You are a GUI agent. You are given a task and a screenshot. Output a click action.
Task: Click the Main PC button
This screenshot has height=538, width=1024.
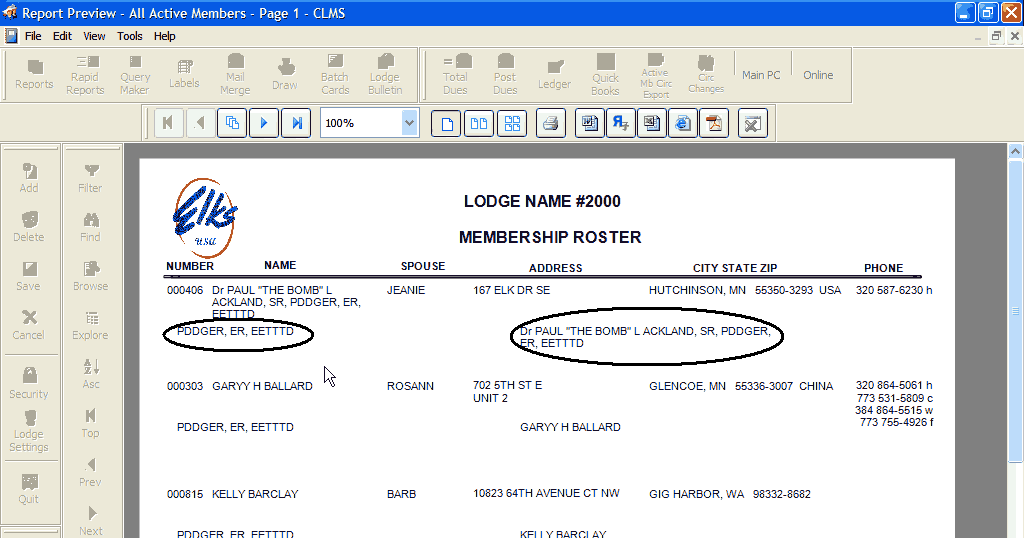761,75
